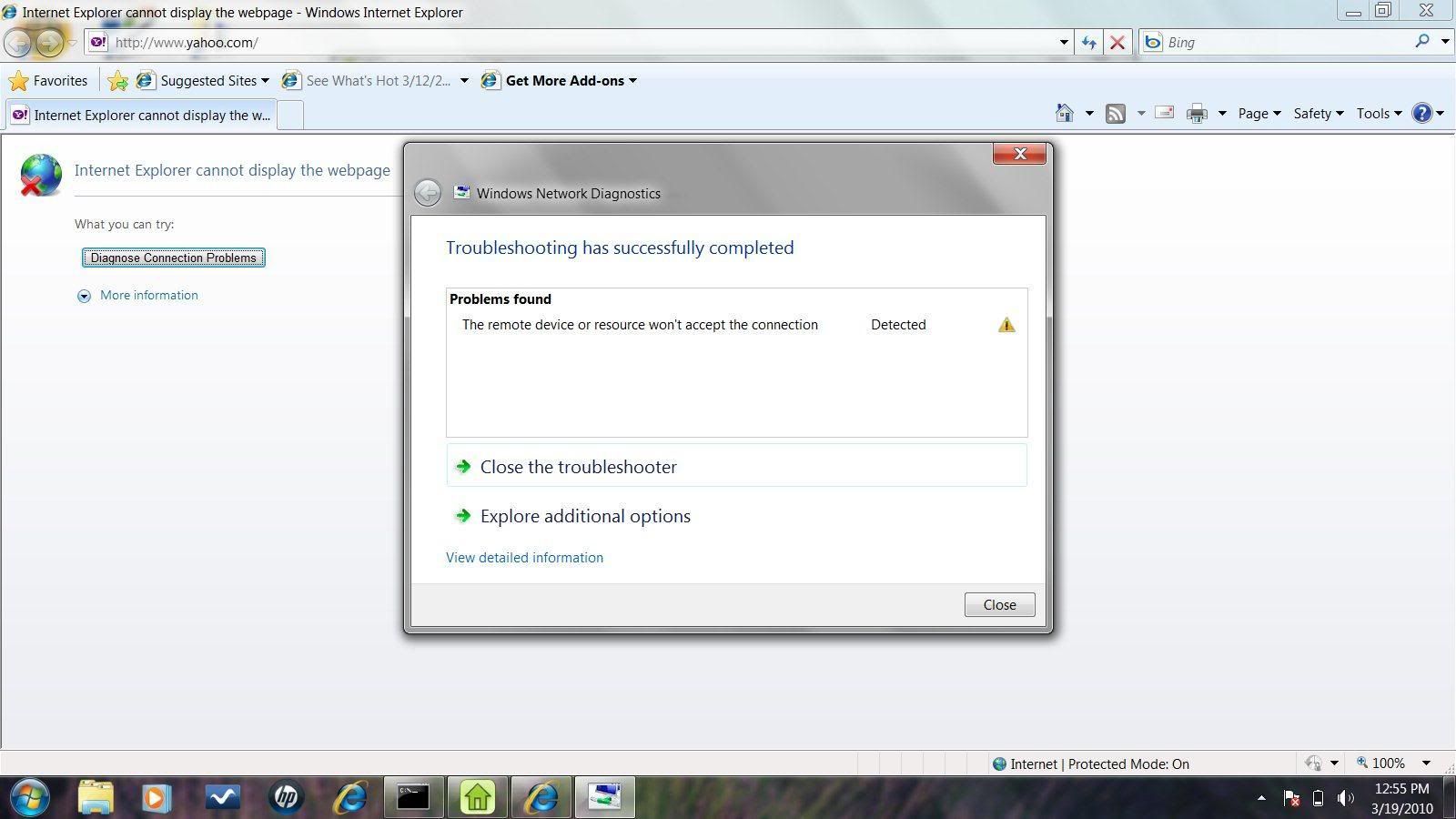This screenshot has width=1456, height=819.
Task: Click the Bing search magnifier icon
Action: (1422, 41)
